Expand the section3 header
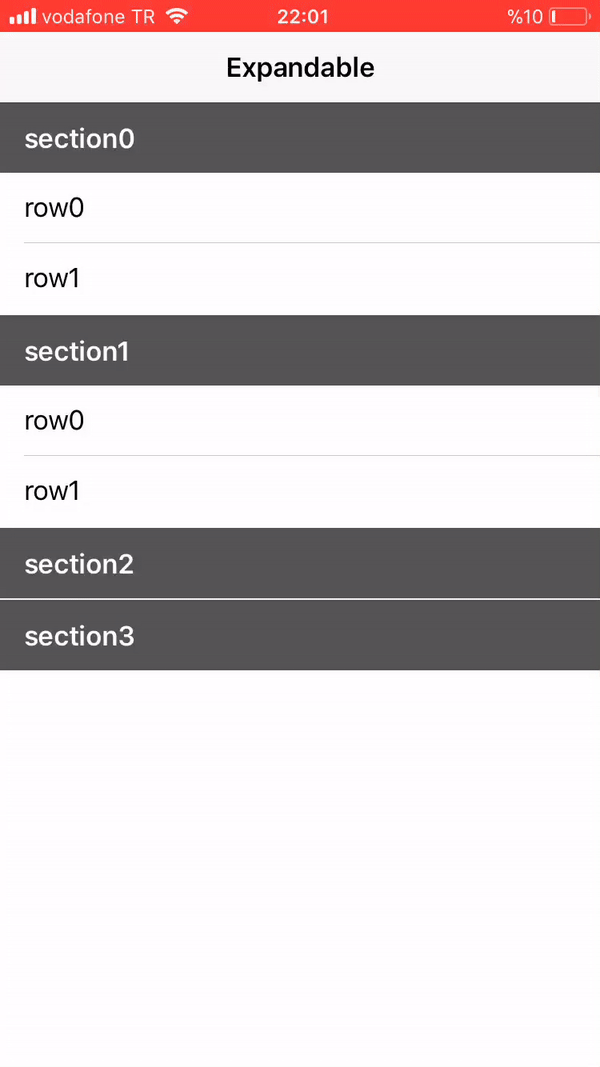Viewport: 600px width, 1067px height. point(300,635)
